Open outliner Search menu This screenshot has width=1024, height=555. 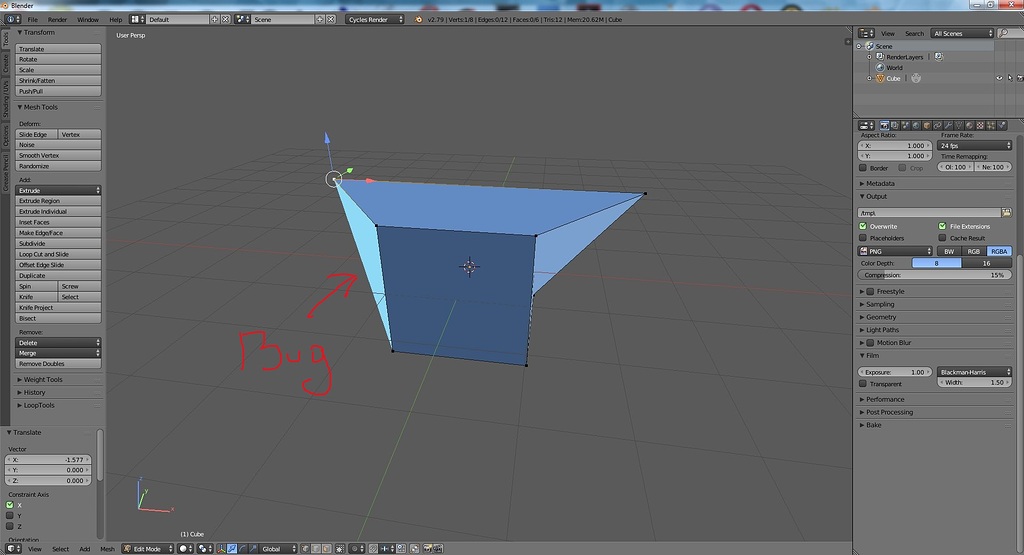914,33
